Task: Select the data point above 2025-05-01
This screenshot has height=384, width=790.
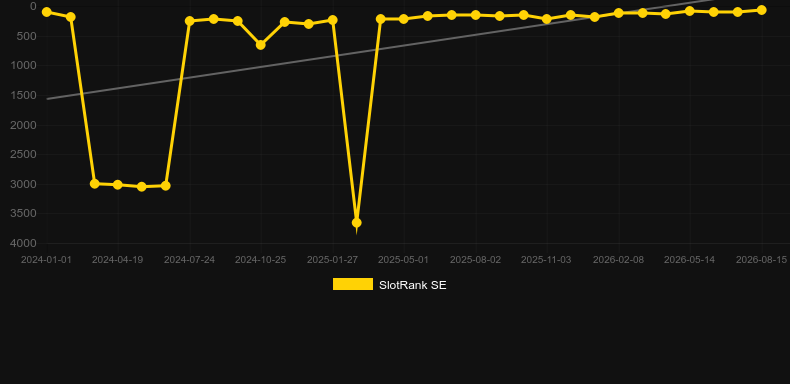Action: point(404,19)
